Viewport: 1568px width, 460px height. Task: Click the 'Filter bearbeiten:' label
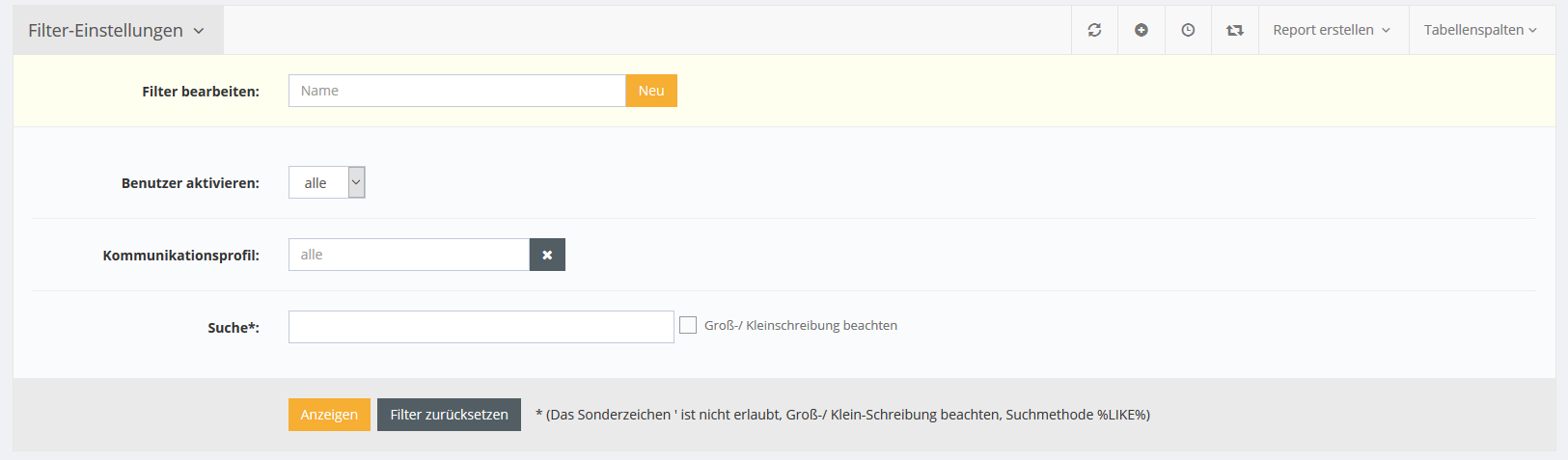click(x=201, y=92)
